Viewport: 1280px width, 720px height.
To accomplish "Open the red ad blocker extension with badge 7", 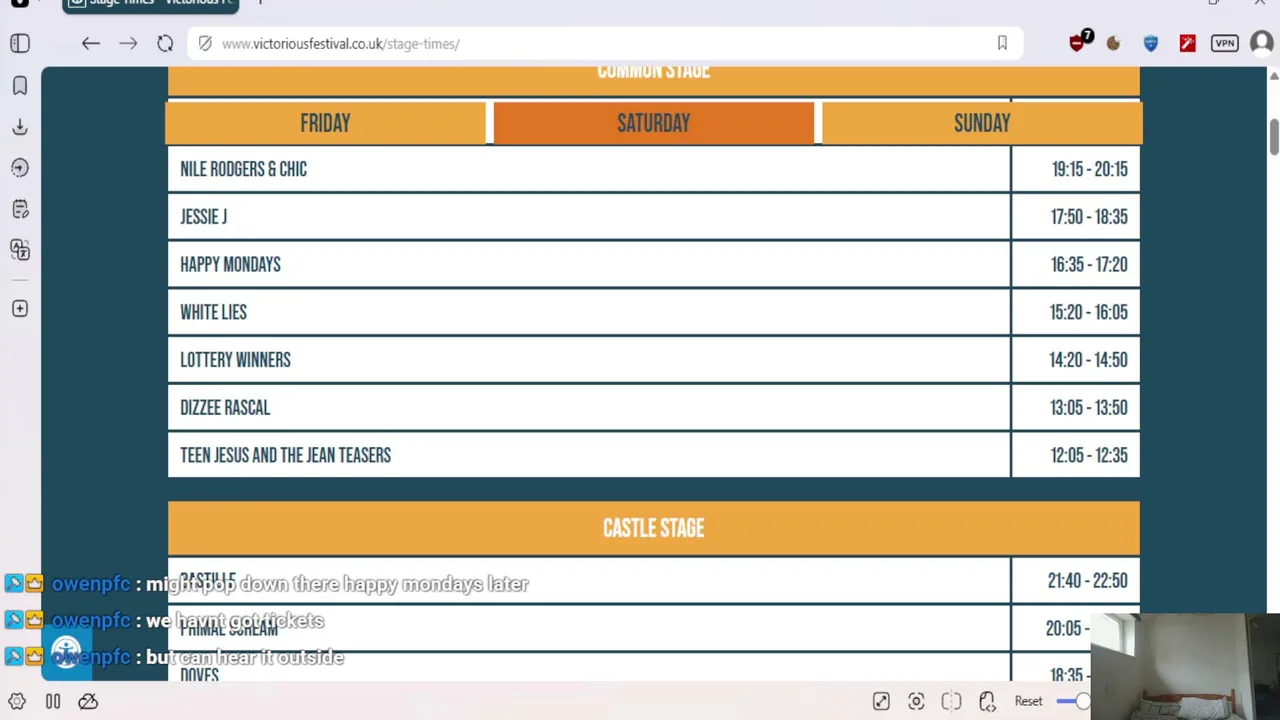I will (x=1078, y=42).
